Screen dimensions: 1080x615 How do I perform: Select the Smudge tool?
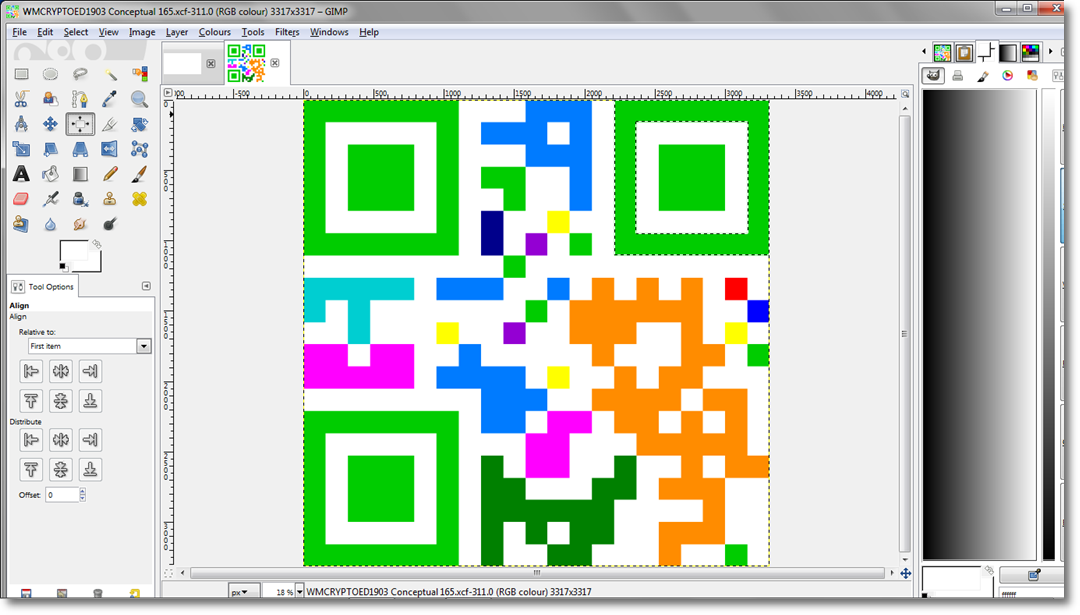coord(80,224)
